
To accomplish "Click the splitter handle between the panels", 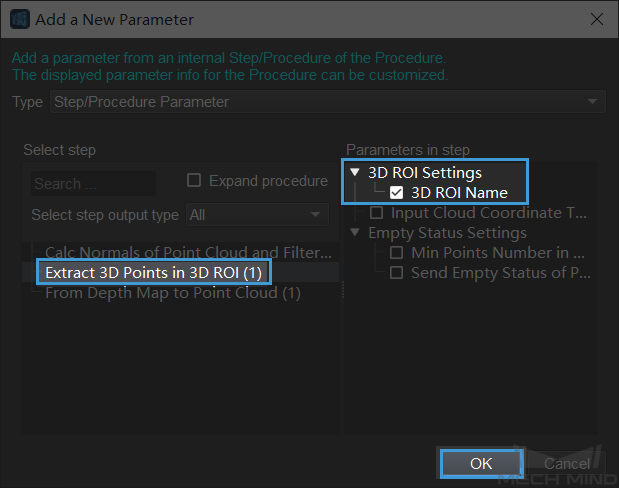I will point(343,289).
